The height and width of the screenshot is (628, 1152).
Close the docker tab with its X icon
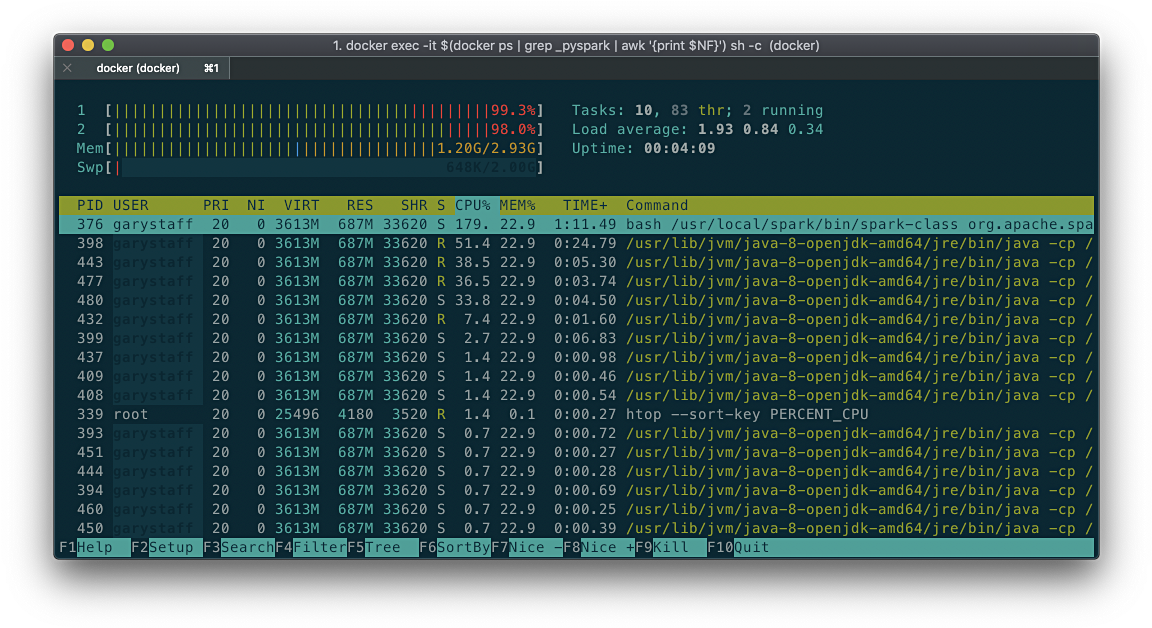click(x=67, y=68)
